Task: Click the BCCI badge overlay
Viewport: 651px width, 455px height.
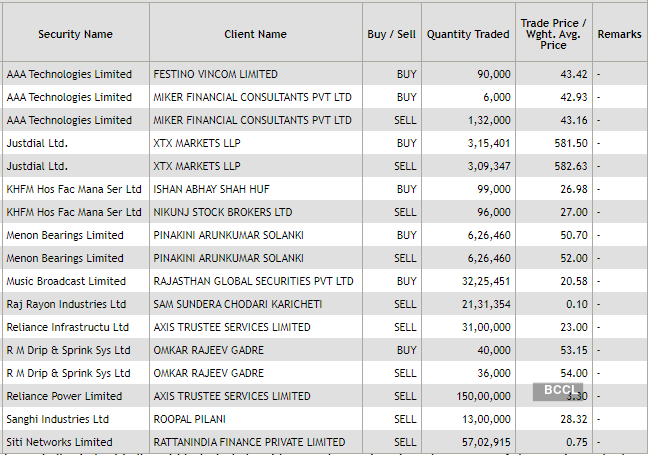Action: coord(558,391)
